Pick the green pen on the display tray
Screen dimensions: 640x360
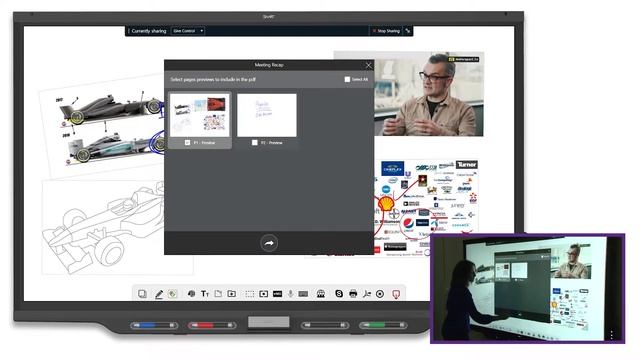tap(383, 325)
